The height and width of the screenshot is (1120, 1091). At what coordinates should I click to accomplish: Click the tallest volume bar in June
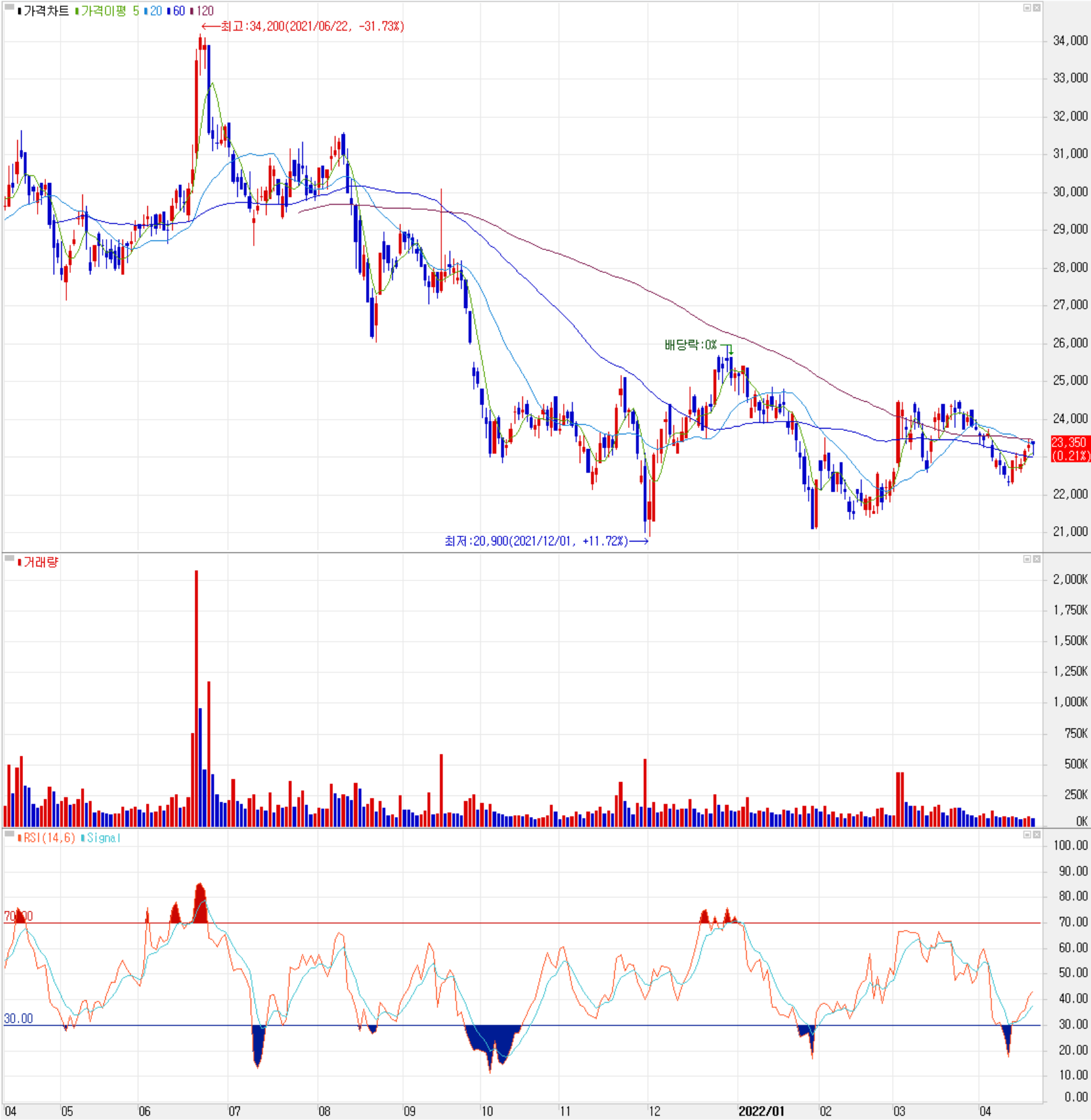pyautogui.click(x=196, y=698)
